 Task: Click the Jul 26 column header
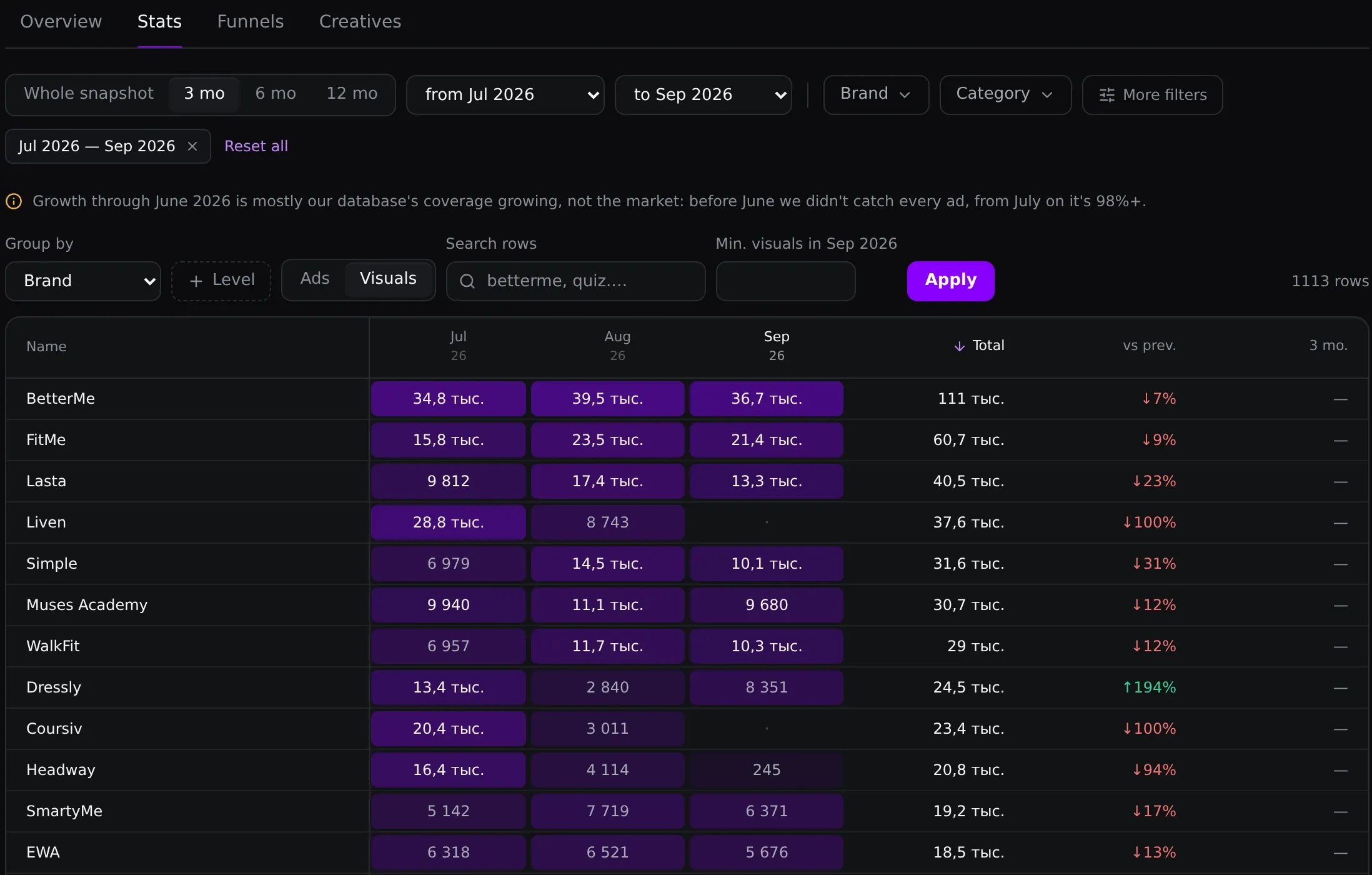(x=458, y=346)
